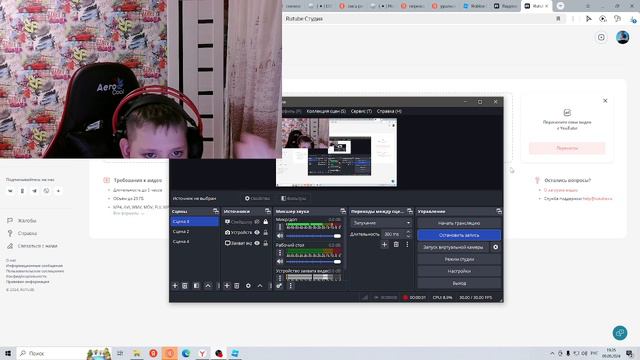The image size is (640, 360).
Task: Open Microsoft Edge from taskbar
Action: pos(186,353)
